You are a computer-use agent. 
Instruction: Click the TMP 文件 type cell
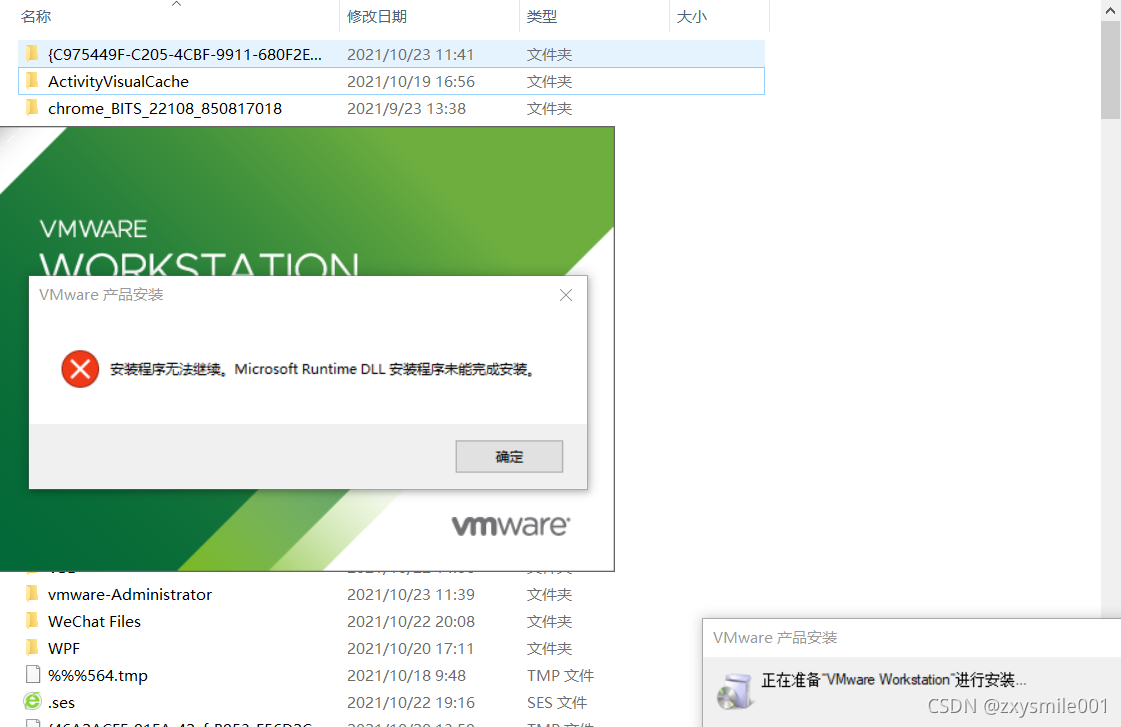click(560, 676)
